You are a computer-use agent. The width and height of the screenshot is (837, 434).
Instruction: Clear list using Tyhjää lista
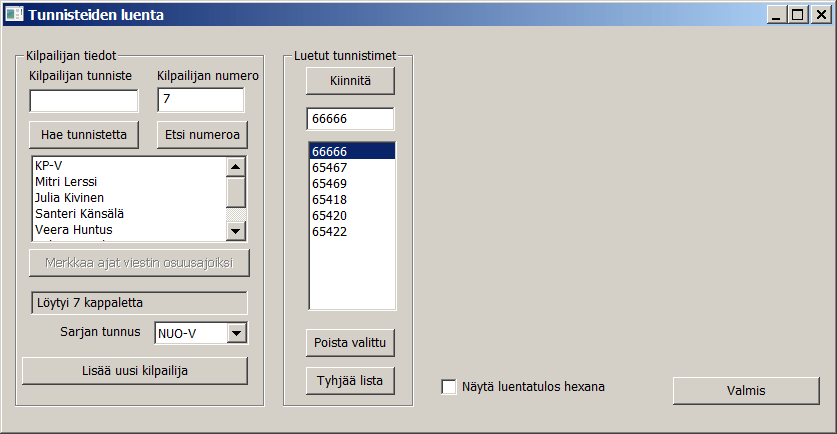pyautogui.click(x=350, y=380)
